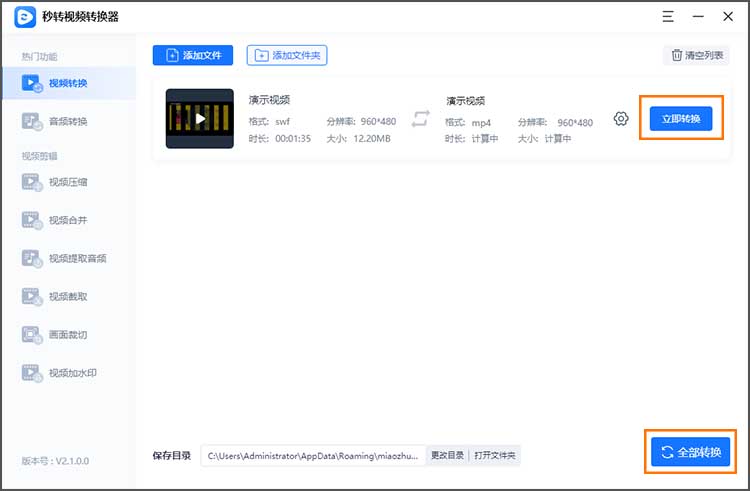750x491 pixels.
Task: Switch to 音频转换 in the sidebar
Action: point(68,121)
